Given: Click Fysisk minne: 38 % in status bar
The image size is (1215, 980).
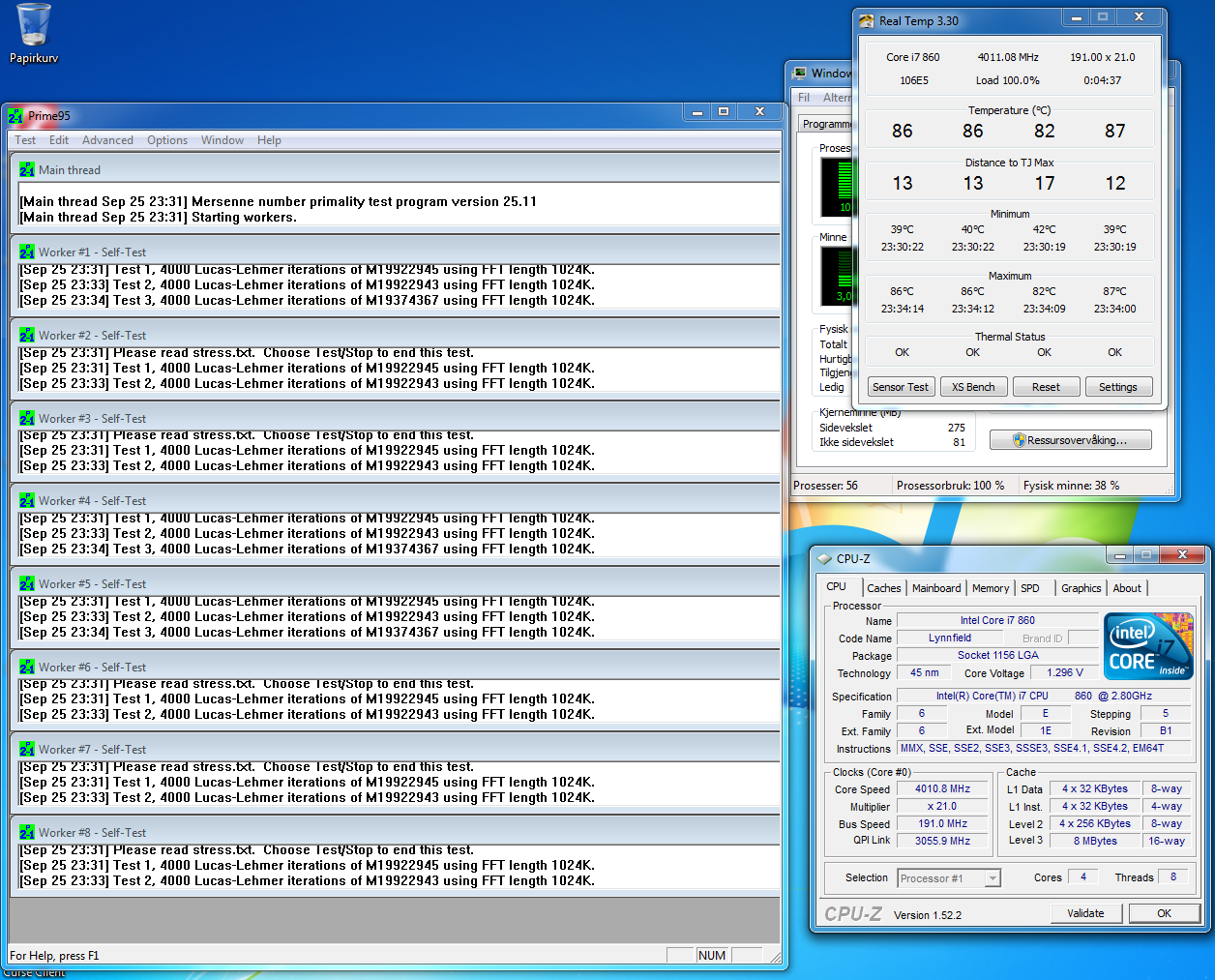Looking at the screenshot, I should [x=1072, y=486].
